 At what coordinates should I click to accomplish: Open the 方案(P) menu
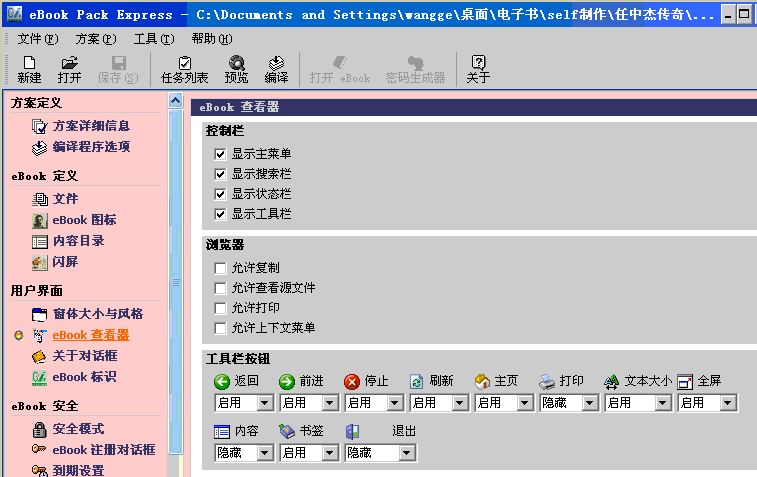tap(96, 39)
